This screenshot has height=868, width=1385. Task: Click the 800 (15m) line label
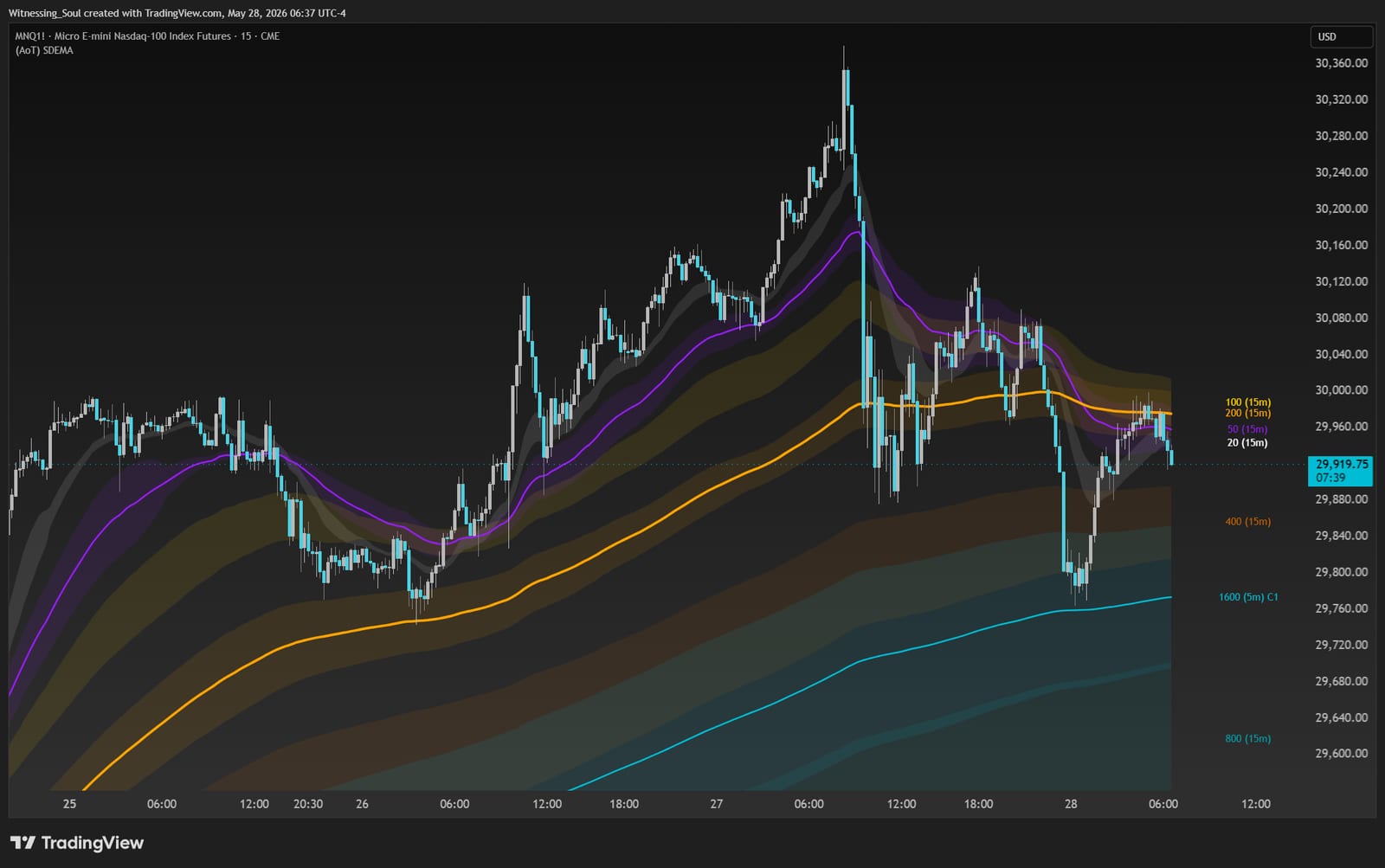click(1247, 739)
